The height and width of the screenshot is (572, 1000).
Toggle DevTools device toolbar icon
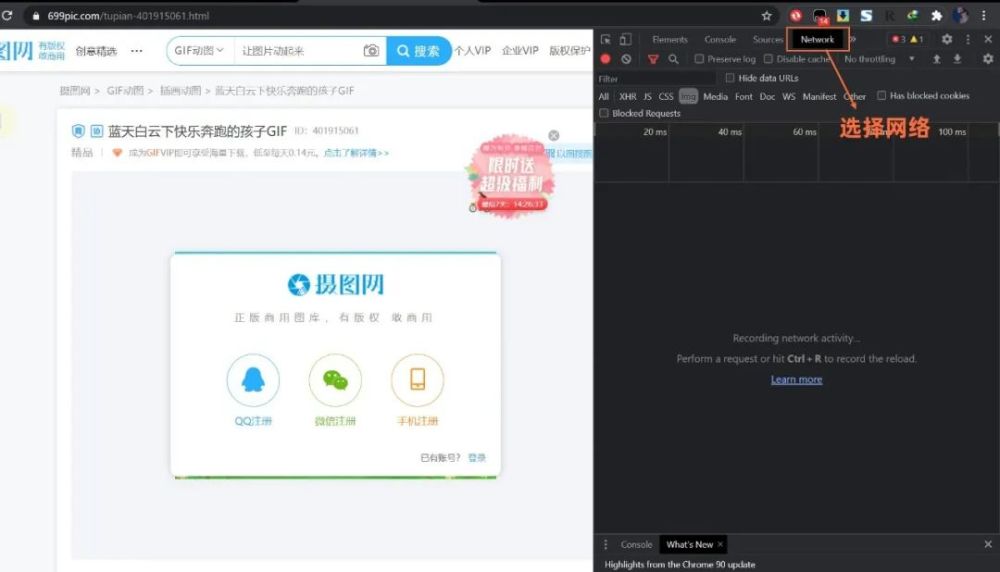pos(626,40)
